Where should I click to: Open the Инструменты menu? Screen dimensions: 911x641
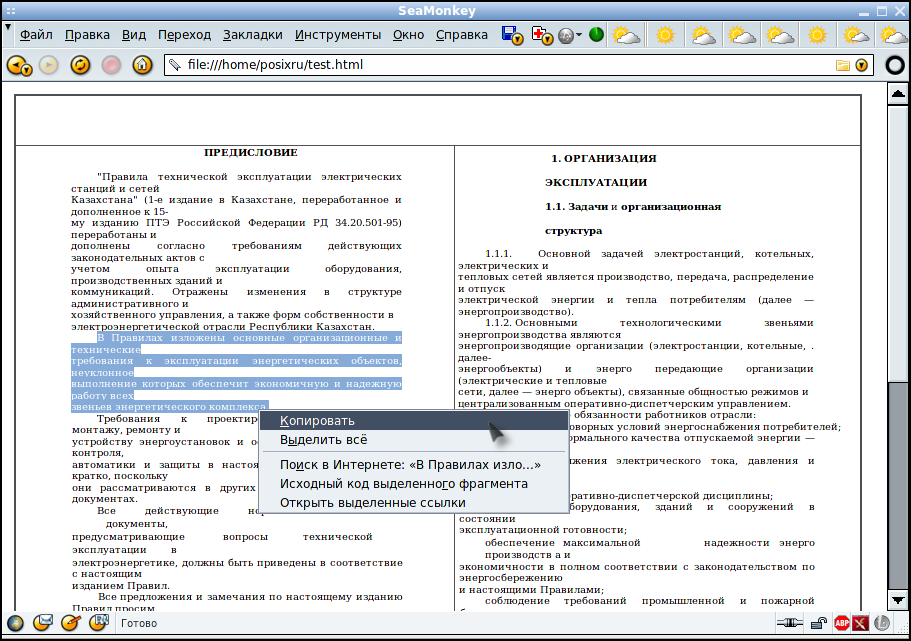coord(338,35)
